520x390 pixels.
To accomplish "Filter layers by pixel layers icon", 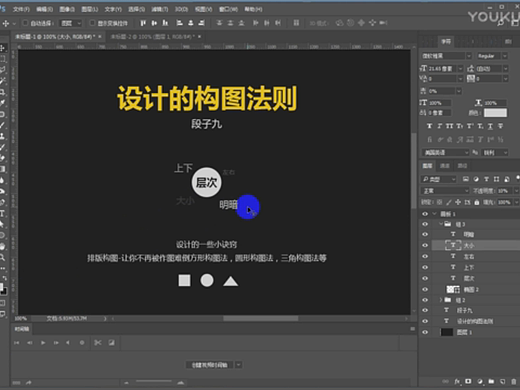I will pos(466,179).
